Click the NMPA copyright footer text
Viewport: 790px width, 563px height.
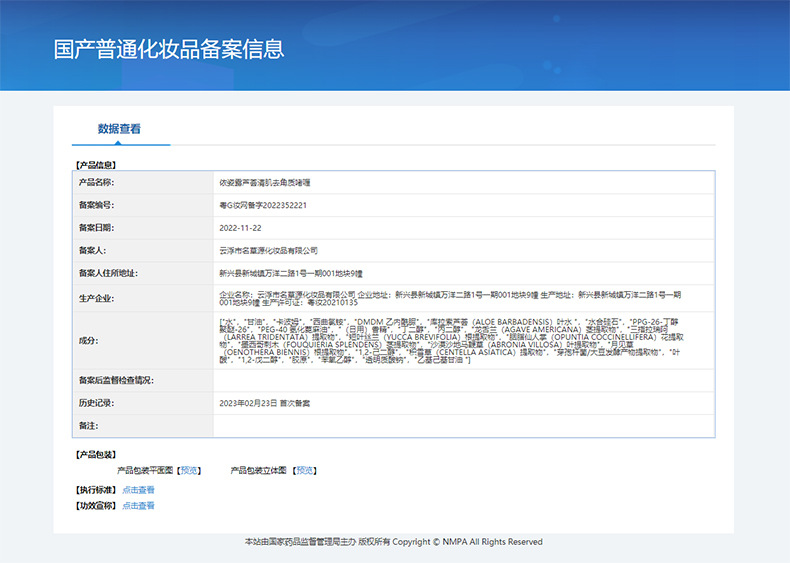tap(394, 542)
